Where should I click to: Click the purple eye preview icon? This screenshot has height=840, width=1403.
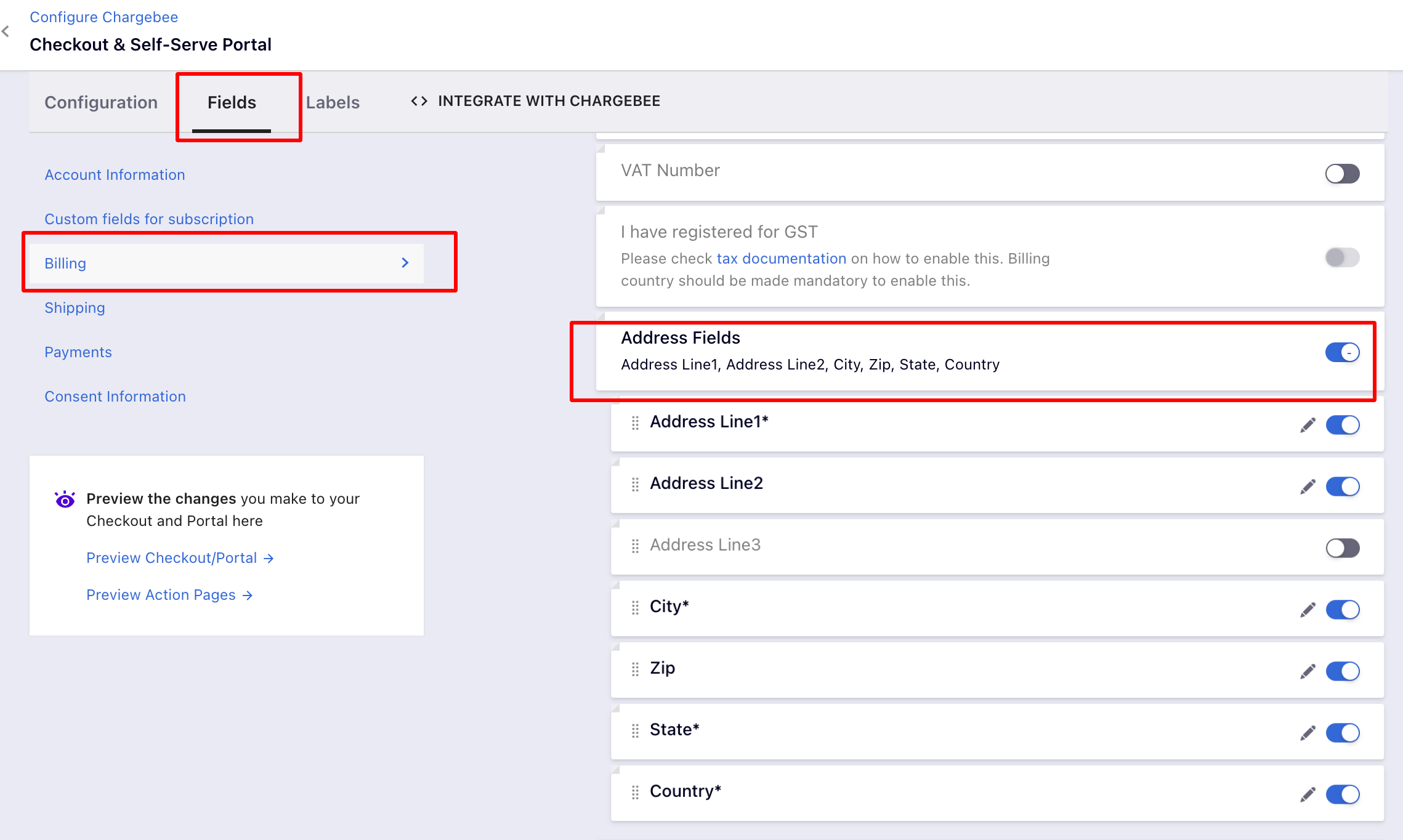(65, 499)
